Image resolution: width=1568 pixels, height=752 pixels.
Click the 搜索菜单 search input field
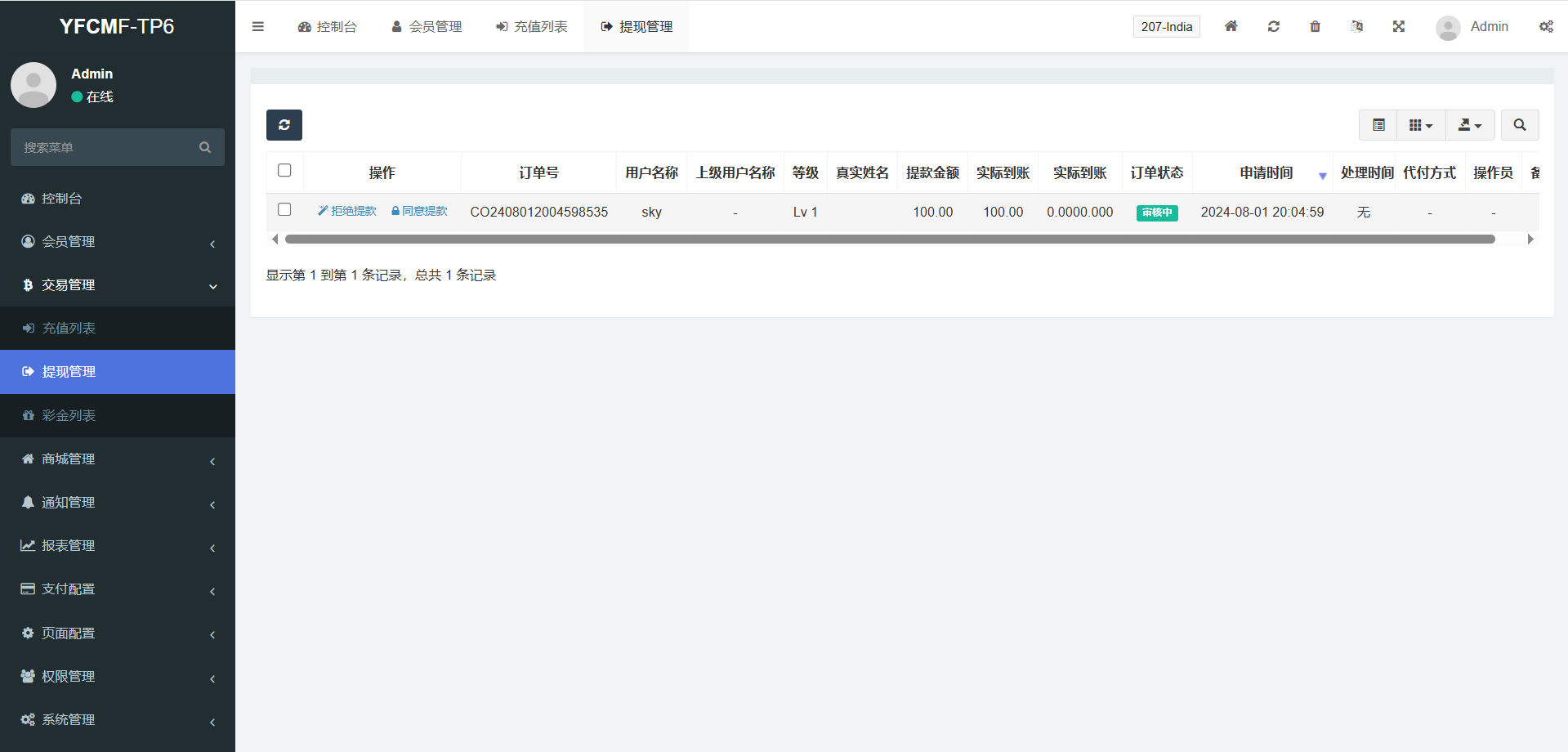point(106,148)
